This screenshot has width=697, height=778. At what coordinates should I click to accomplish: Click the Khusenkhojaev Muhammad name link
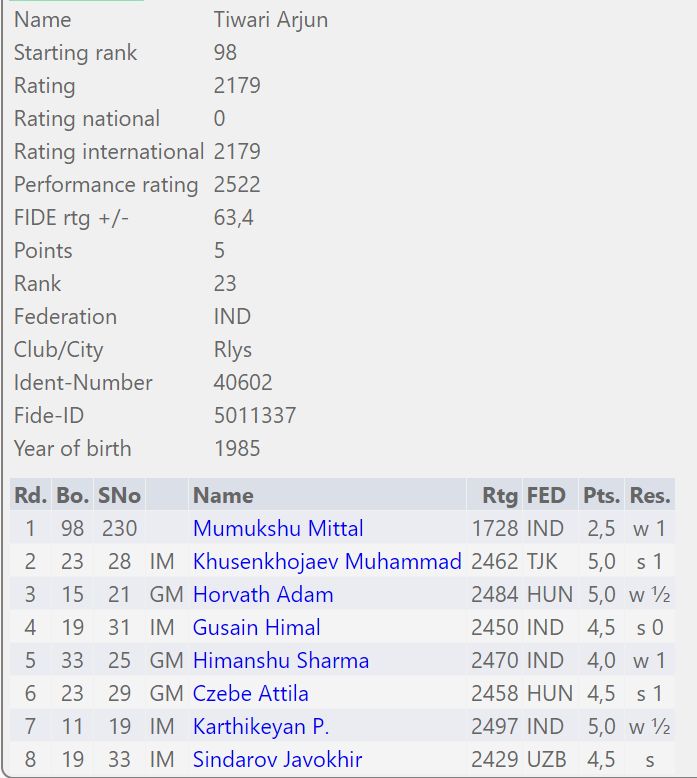click(327, 561)
